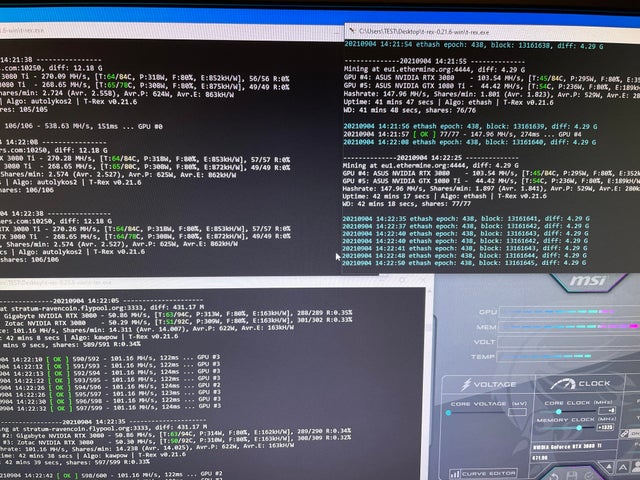The image size is (640, 480).
Task: Click the Zotac RTX 3080 line showing 301/302
Action: (176, 322)
